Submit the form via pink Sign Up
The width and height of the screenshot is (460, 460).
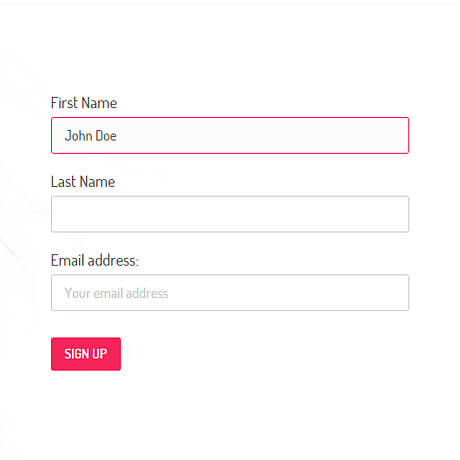[x=86, y=354]
